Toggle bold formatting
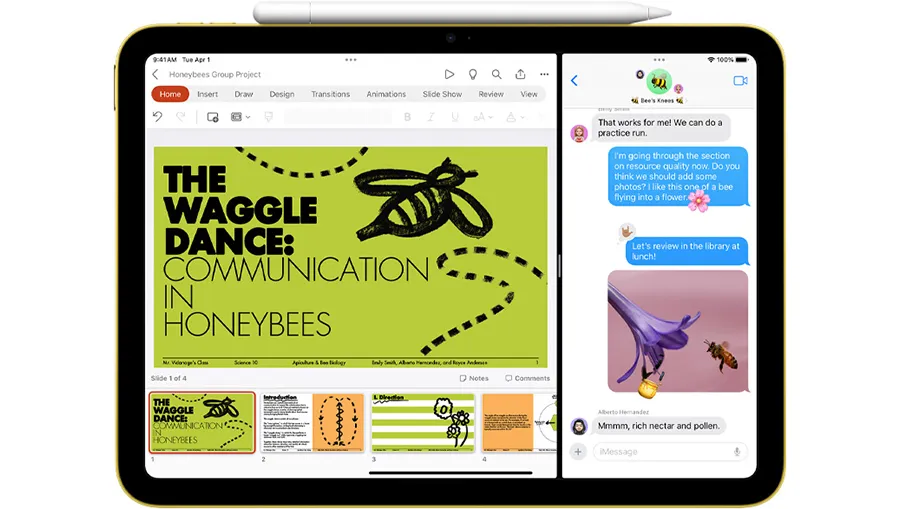 tap(407, 117)
